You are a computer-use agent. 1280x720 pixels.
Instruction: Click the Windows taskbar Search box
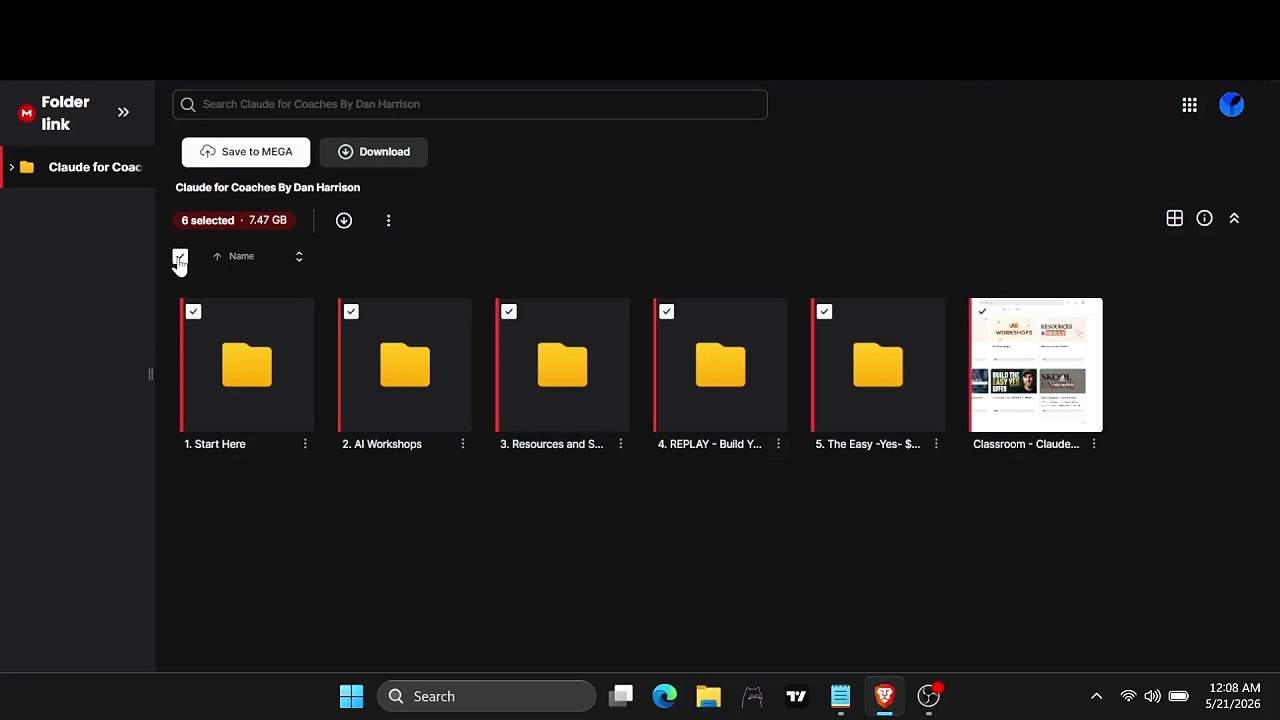[486, 696]
